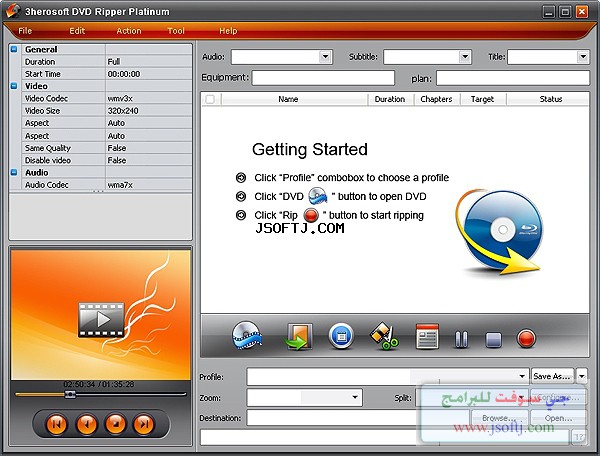Screen dimensions: 600x456
Task: Open the Profile combobox
Action: pyautogui.click(x=388, y=376)
